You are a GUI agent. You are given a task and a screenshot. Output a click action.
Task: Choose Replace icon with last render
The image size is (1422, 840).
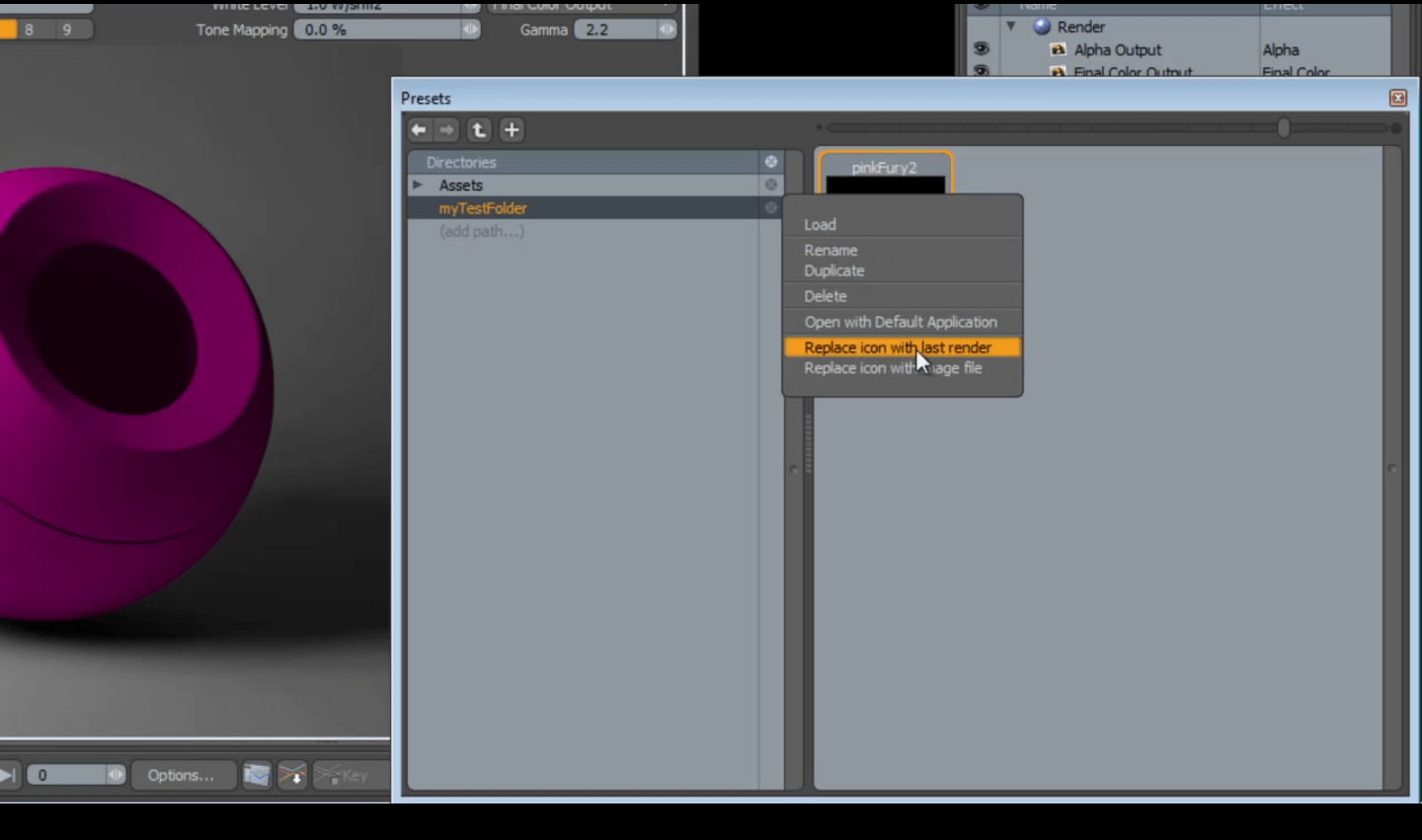[897, 347]
